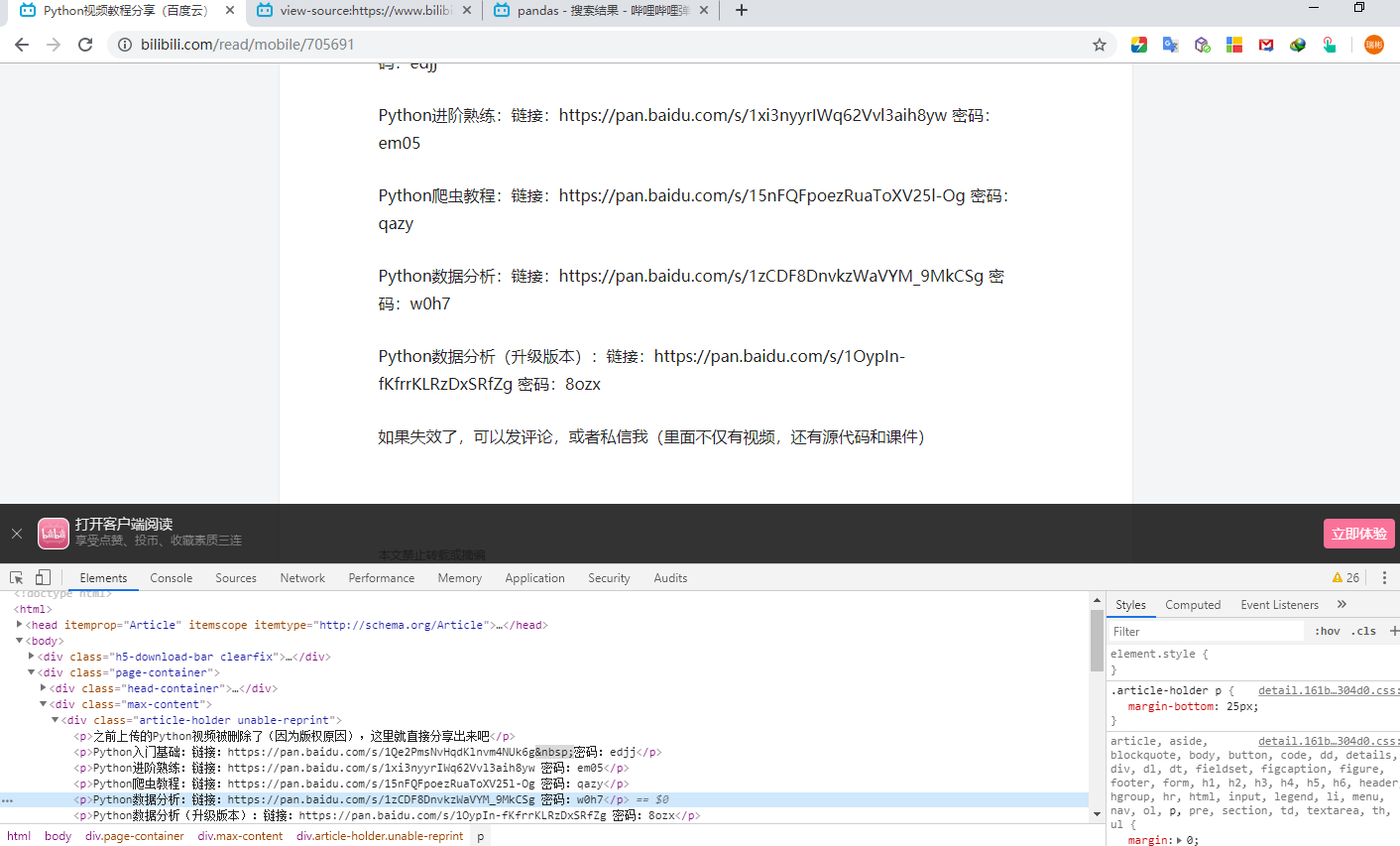The height and width of the screenshot is (846, 1400).
Task: View site information for bilibili.com
Action: 125,45
